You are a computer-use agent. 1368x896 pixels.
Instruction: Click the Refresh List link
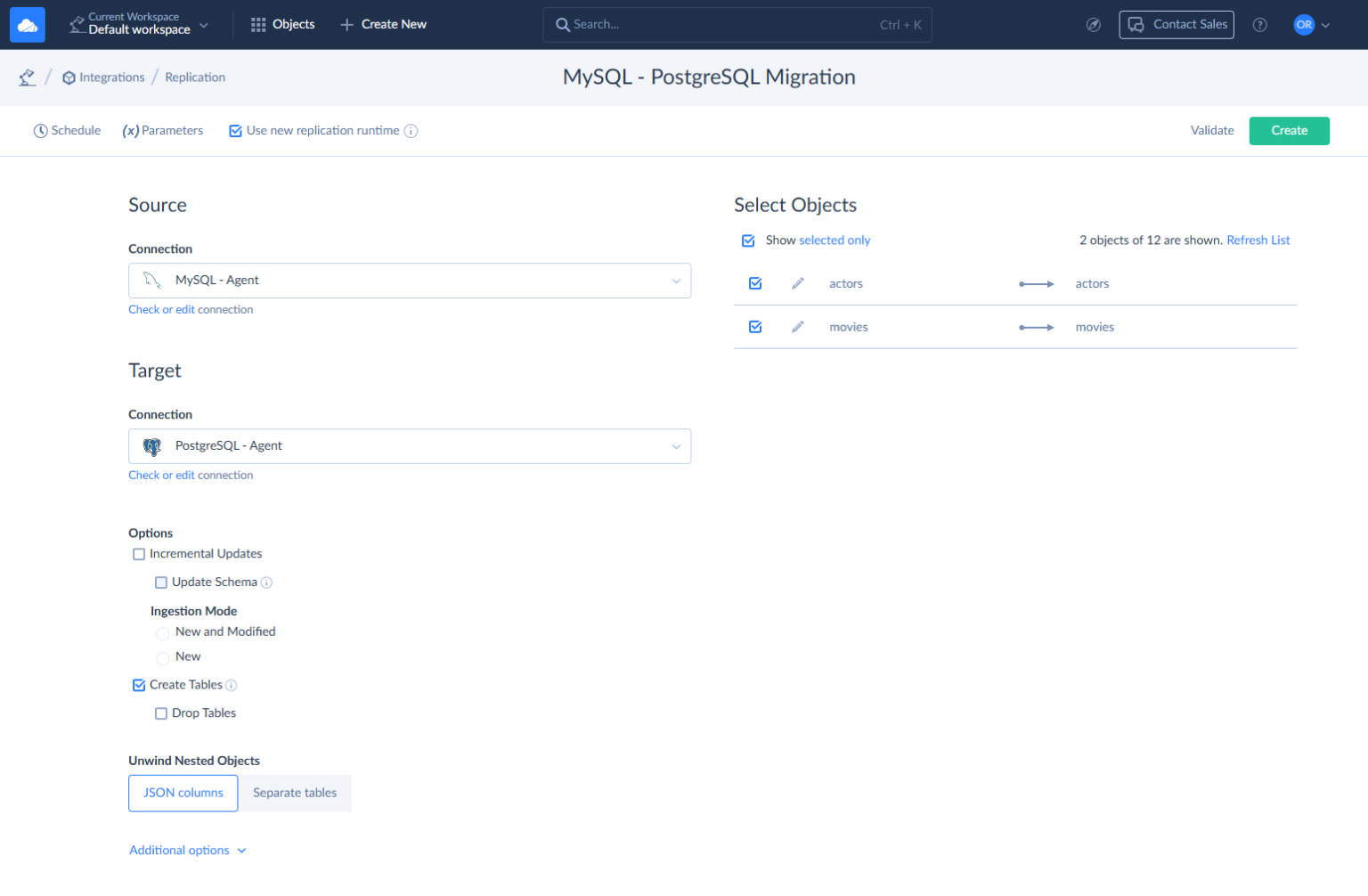coord(1258,240)
